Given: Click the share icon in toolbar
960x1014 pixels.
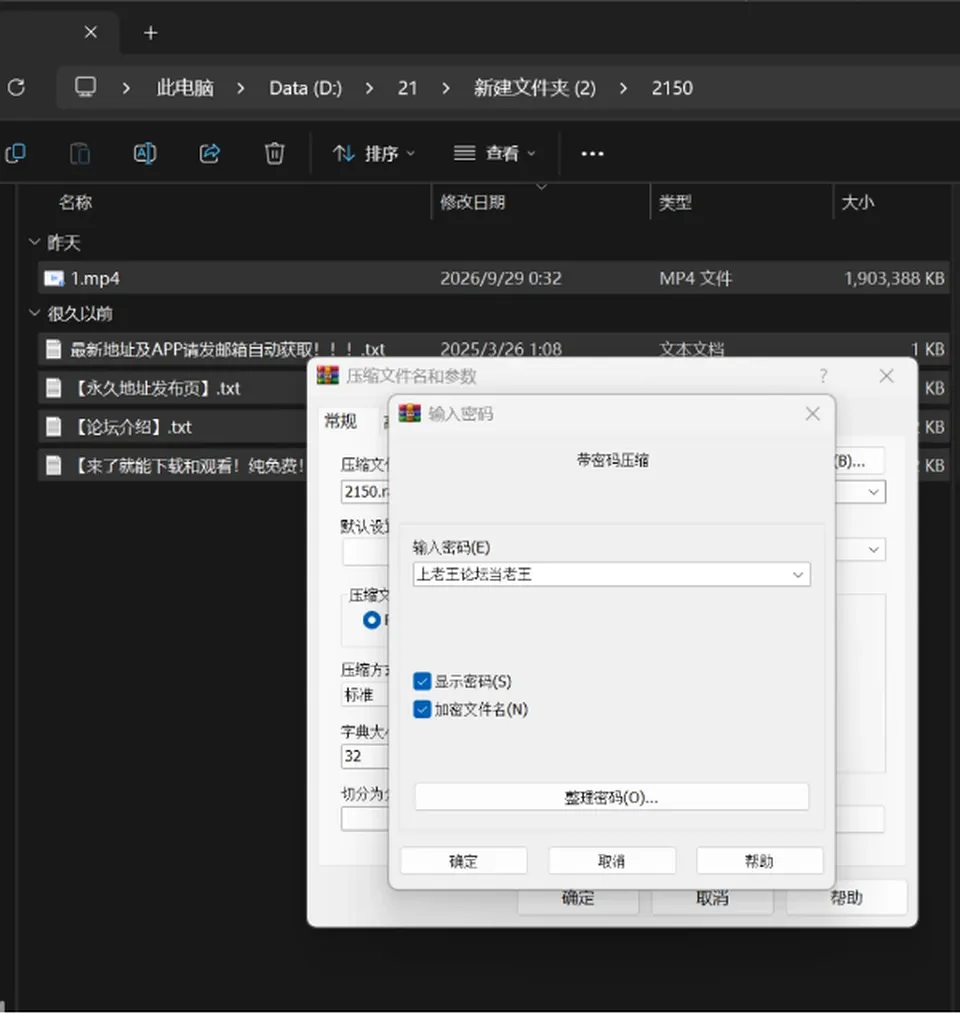Looking at the screenshot, I should tap(210, 153).
